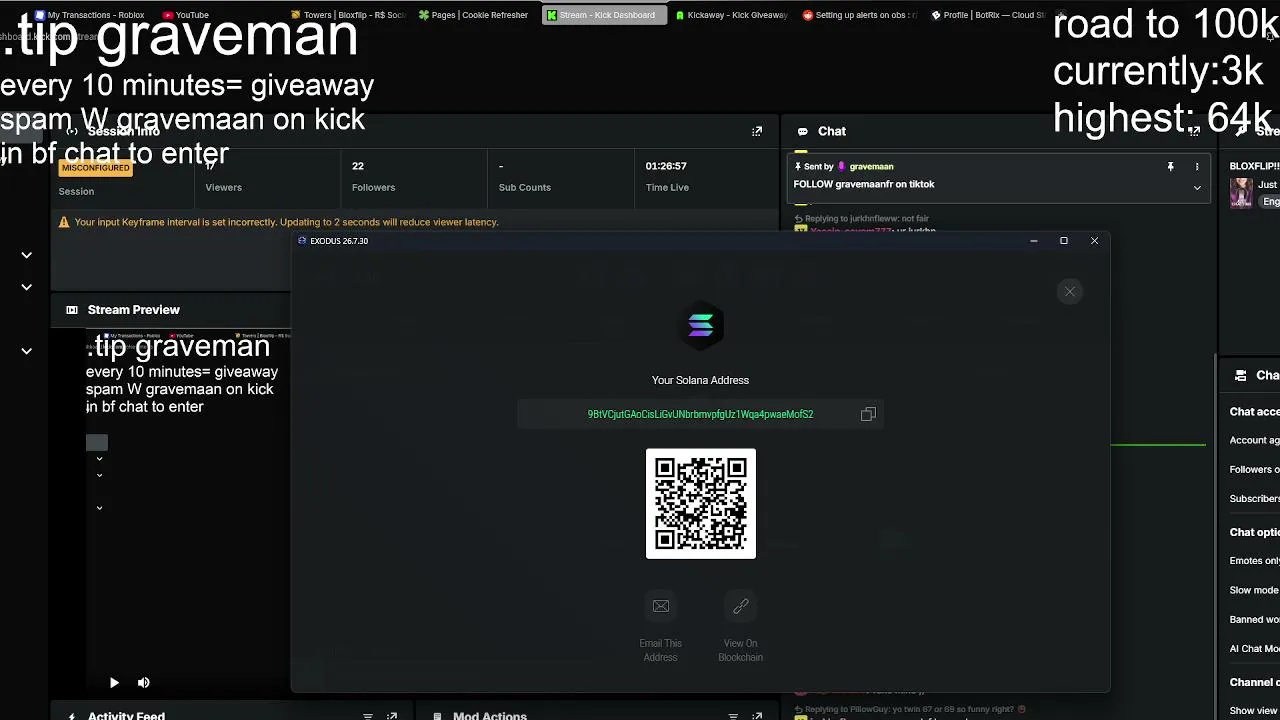Click the Followers count 22
The image size is (1280, 720).
[358, 166]
